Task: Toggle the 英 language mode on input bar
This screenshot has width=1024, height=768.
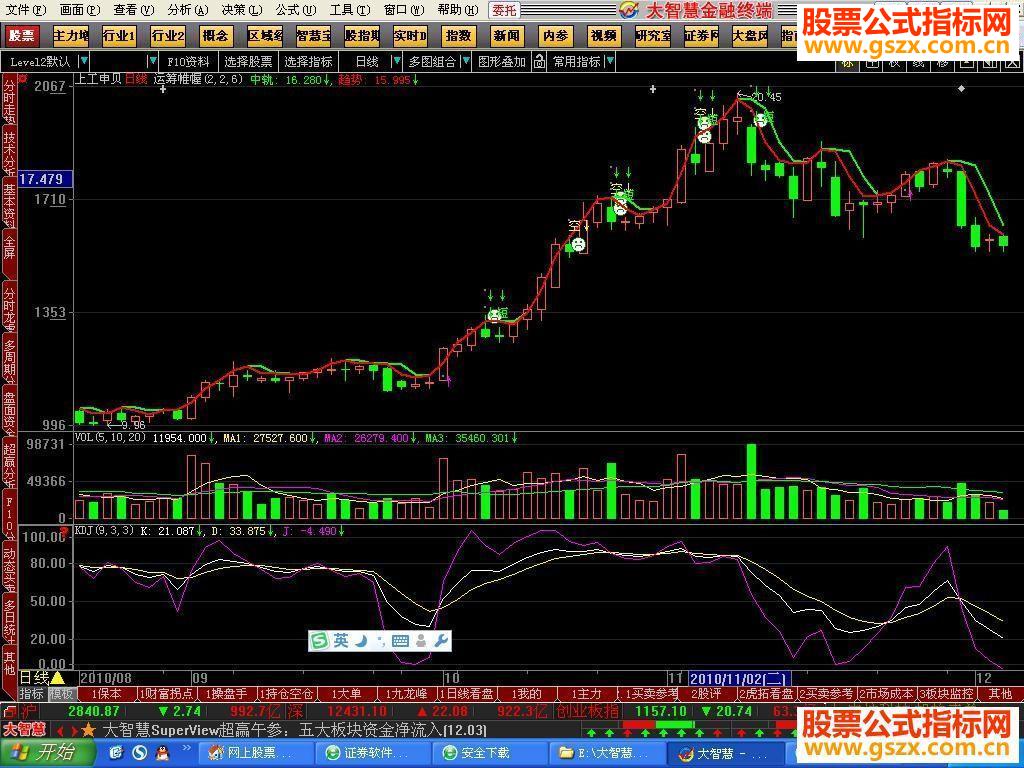Action: [x=341, y=641]
